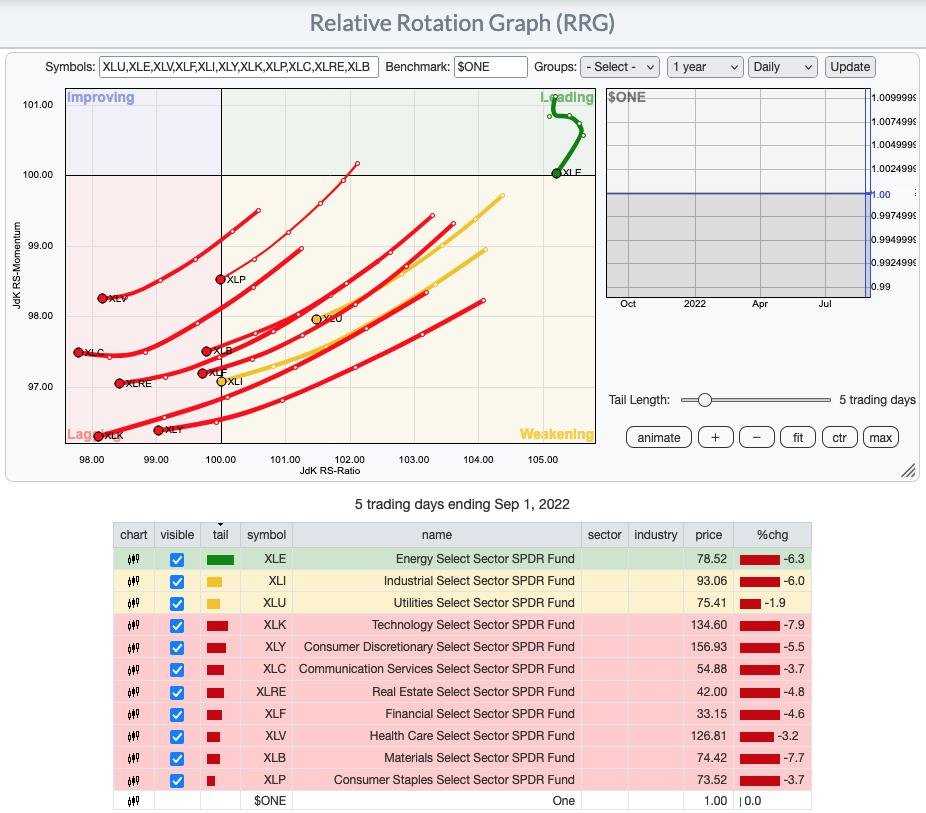Uncheck visibility for XLE
This screenshot has width=926, height=813.
[x=177, y=560]
